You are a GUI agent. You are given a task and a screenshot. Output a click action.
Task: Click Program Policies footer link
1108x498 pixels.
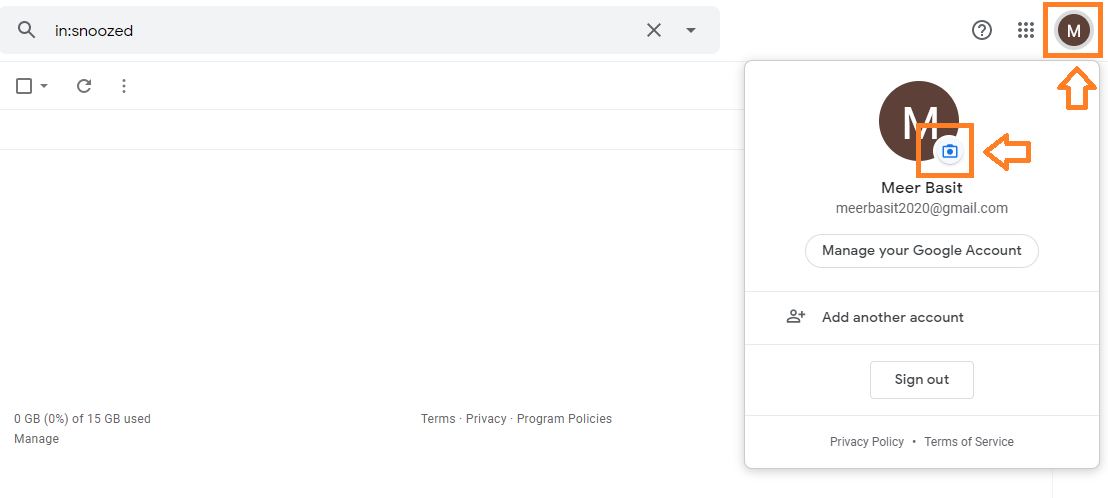tap(564, 419)
